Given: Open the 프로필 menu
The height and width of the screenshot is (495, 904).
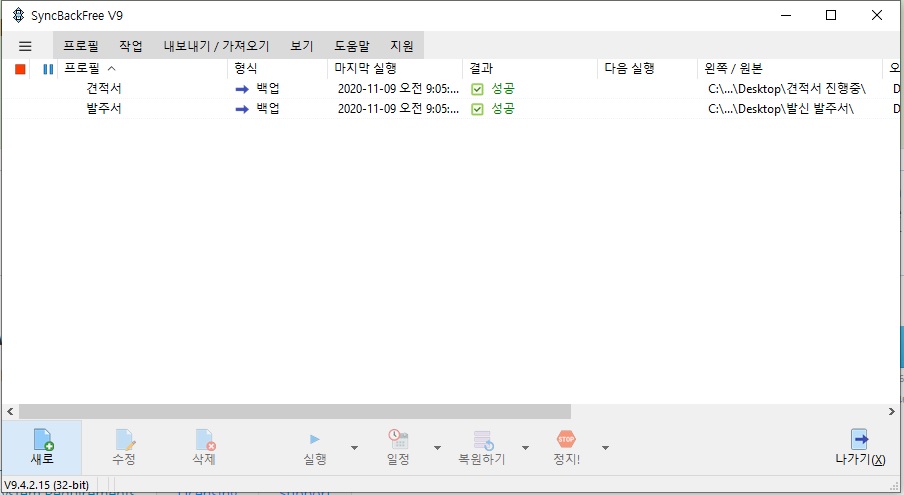Looking at the screenshot, I should (x=81, y=46).
